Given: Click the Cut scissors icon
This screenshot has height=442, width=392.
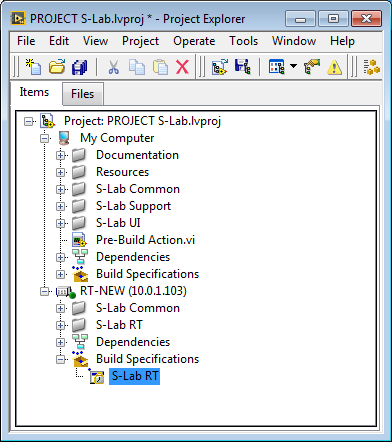Looking at the screenshot, I should (x=113, y=67).
